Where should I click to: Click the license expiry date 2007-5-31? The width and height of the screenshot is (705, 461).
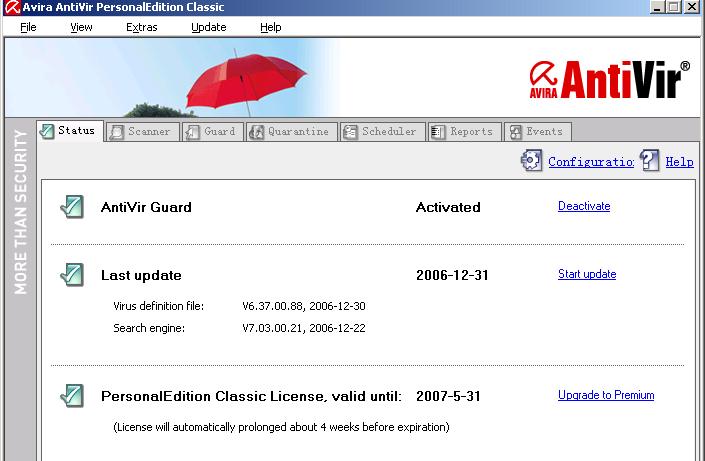click(448, 396)
